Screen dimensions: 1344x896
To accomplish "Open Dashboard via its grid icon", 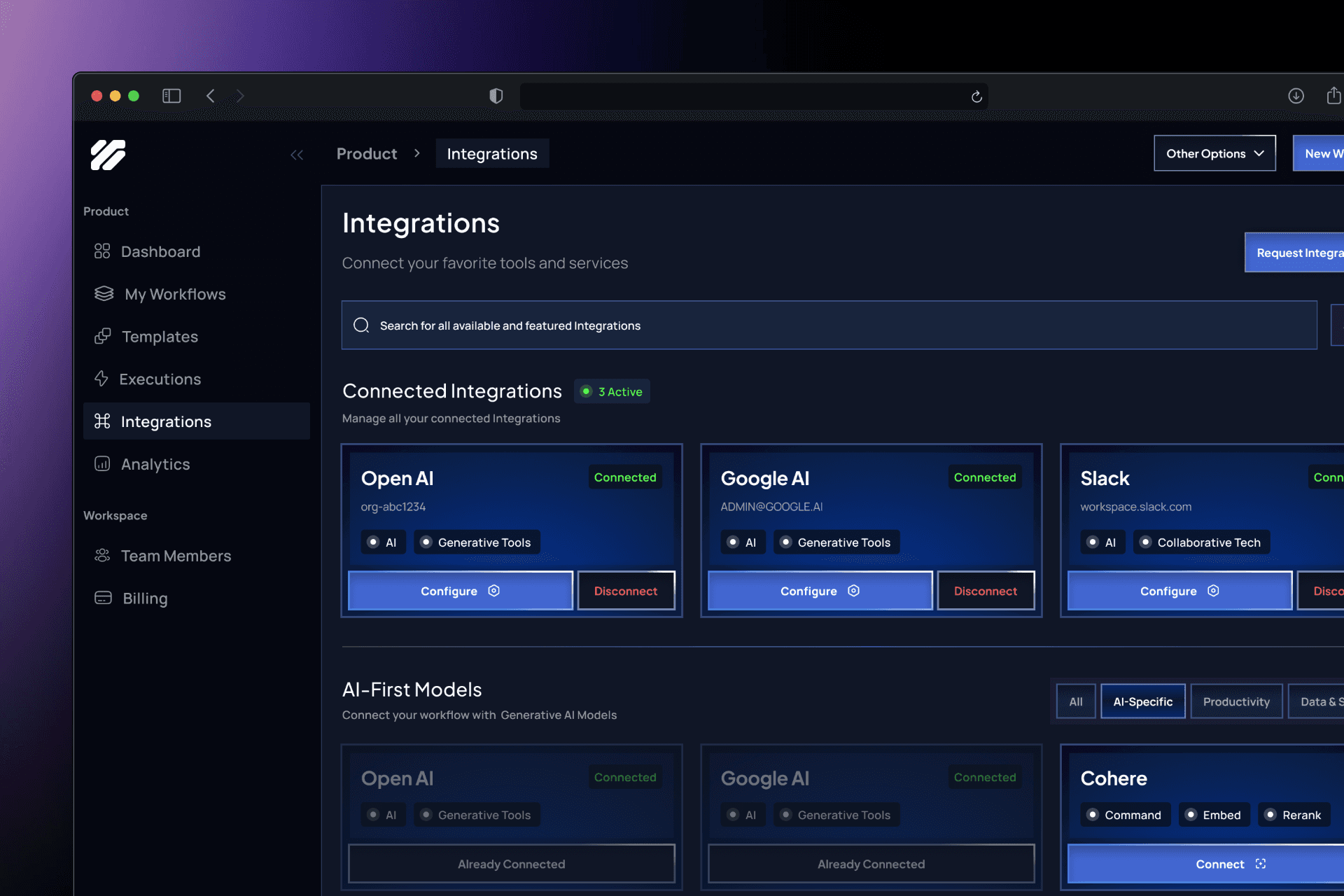I will (x=102, y=251).
